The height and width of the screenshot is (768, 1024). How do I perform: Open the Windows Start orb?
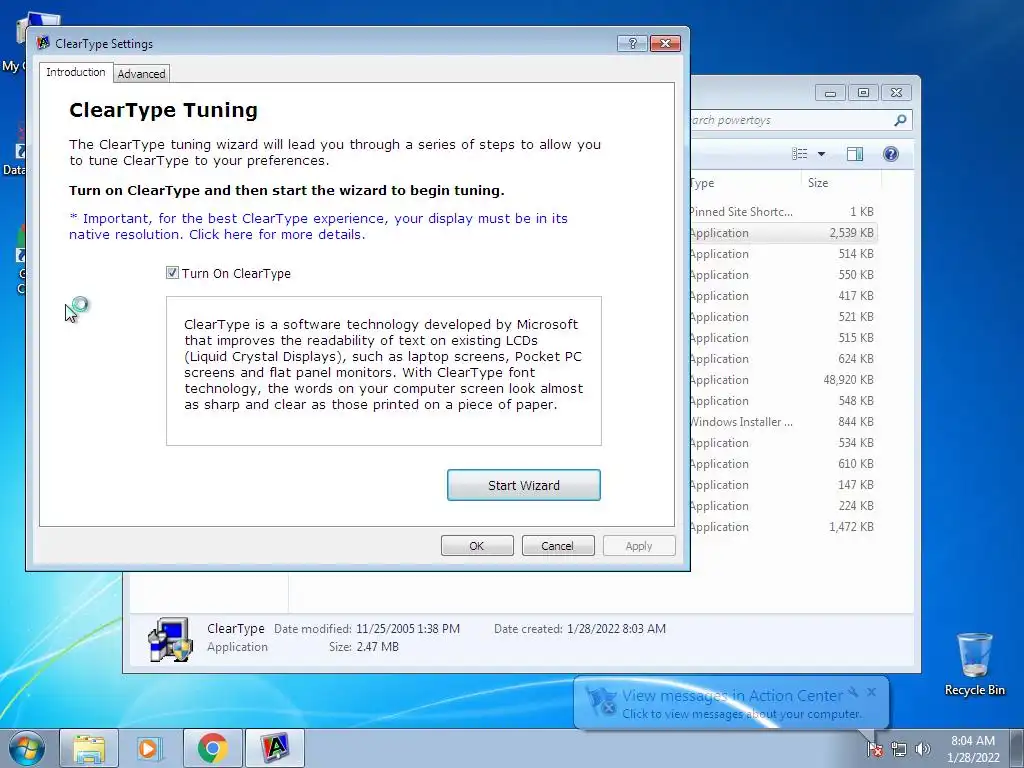(x=27, y=748)
